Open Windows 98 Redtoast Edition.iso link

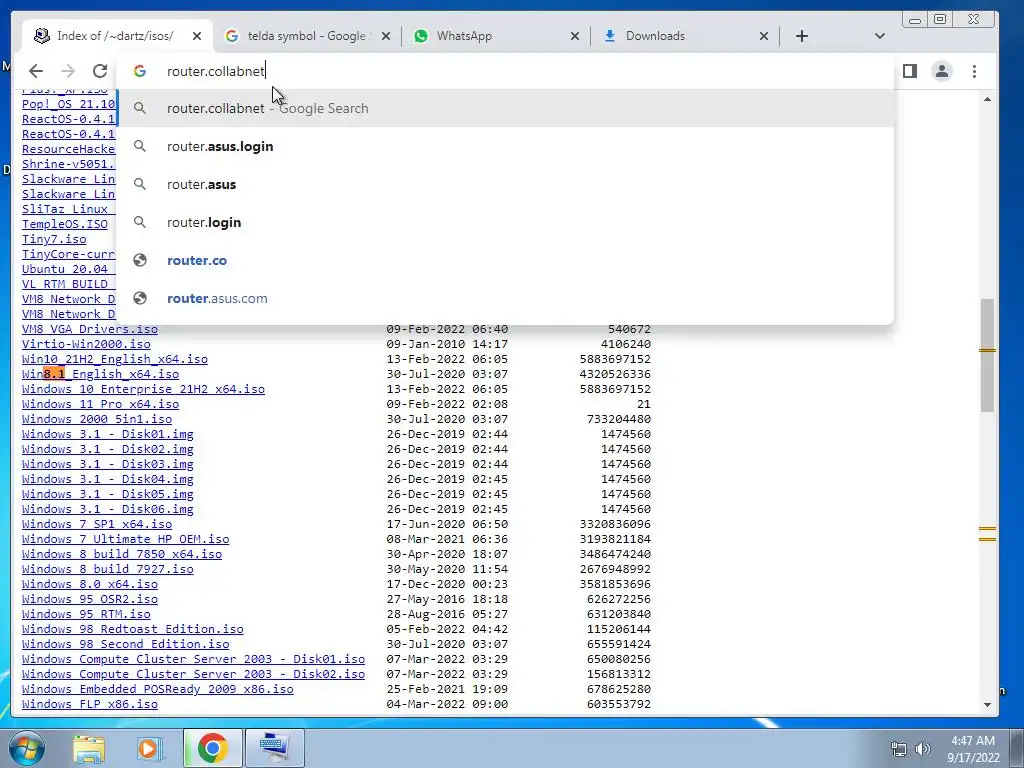point(133,630)
